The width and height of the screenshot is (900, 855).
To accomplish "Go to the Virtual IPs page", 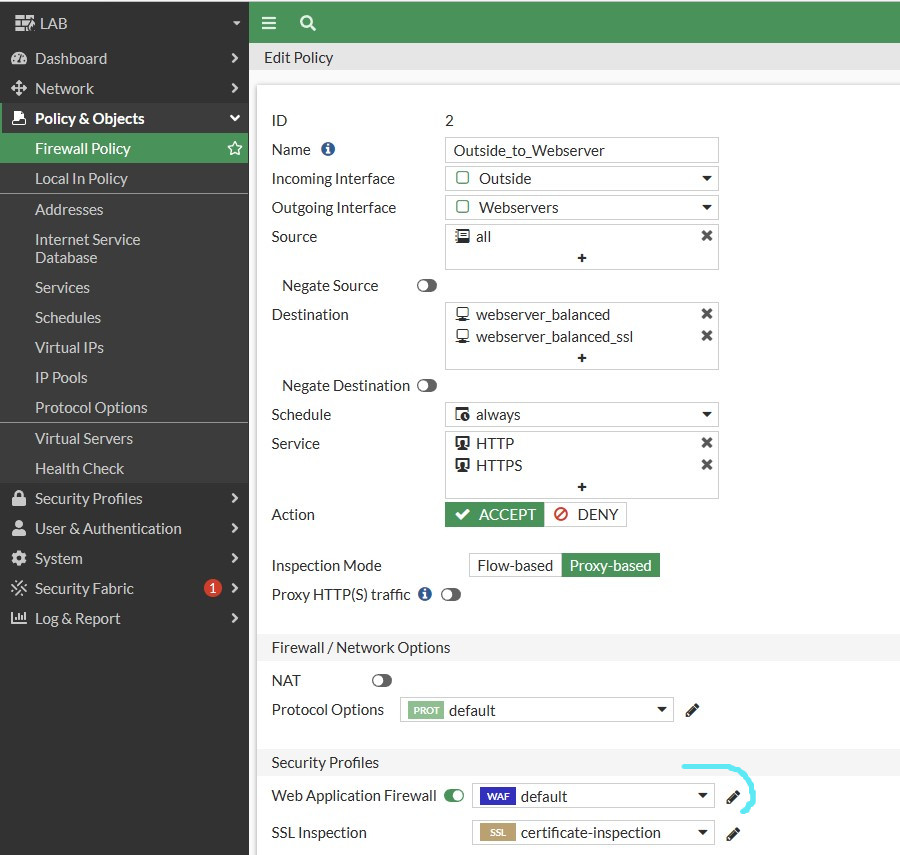I will [x=124, y=347].
